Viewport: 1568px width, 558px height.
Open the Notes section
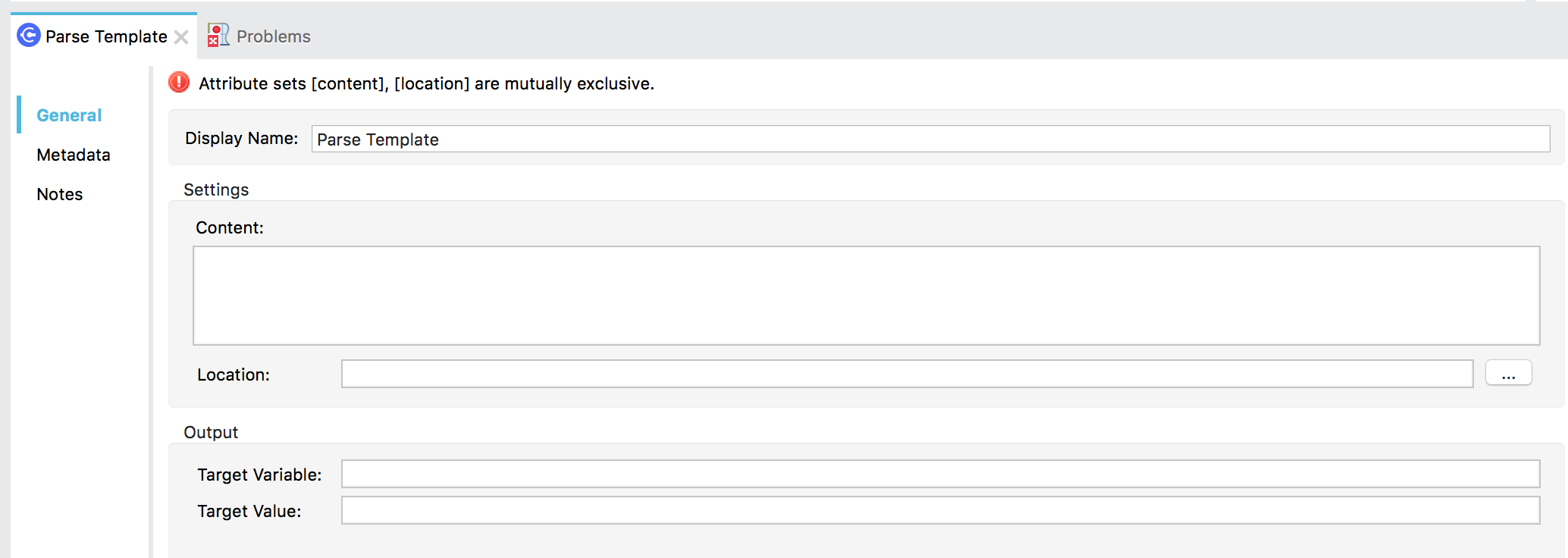[59, 194]
